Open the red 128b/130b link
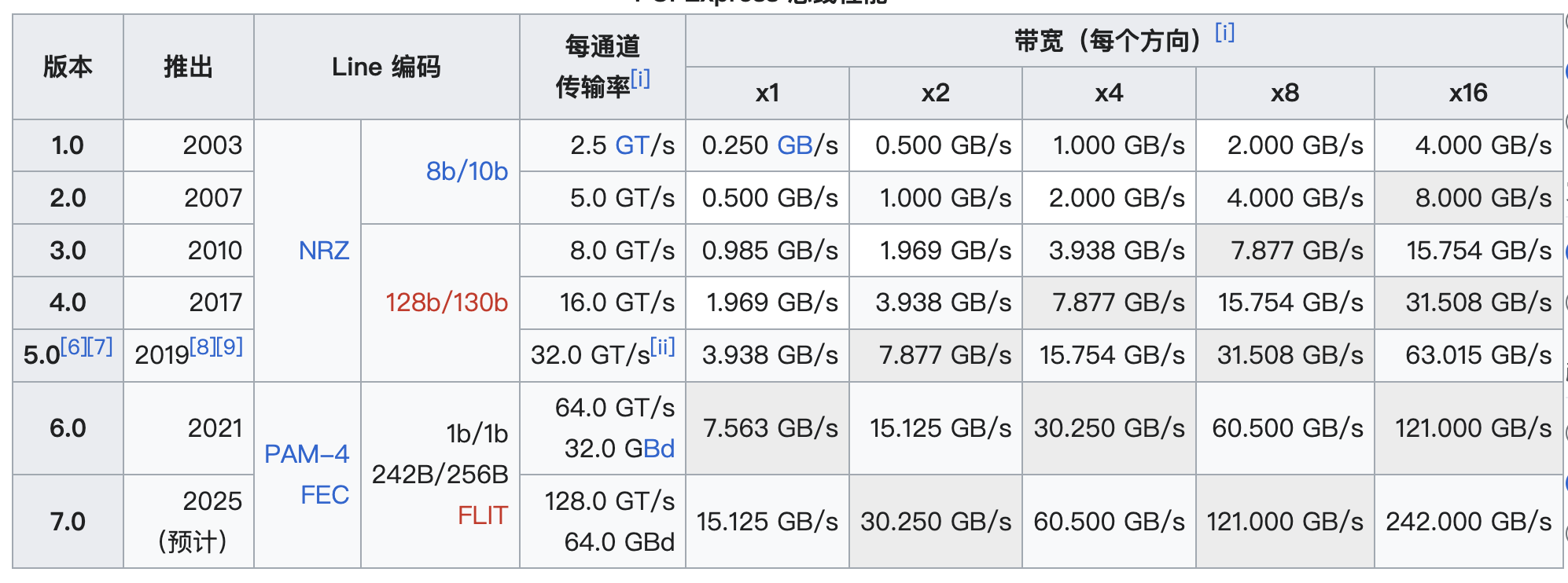 (447, 302)
